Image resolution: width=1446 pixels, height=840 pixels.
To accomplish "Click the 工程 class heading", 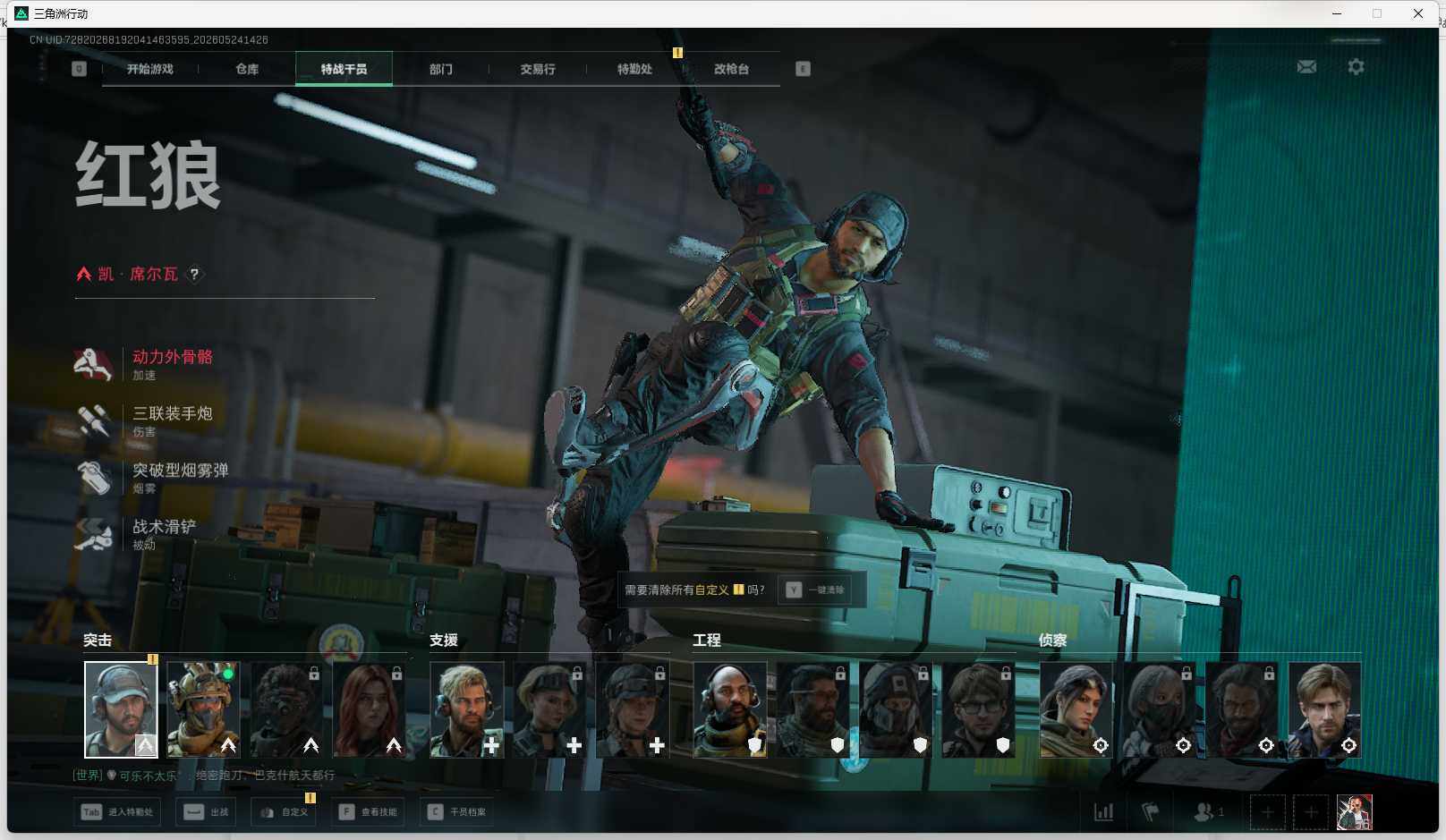I will 707,641.
